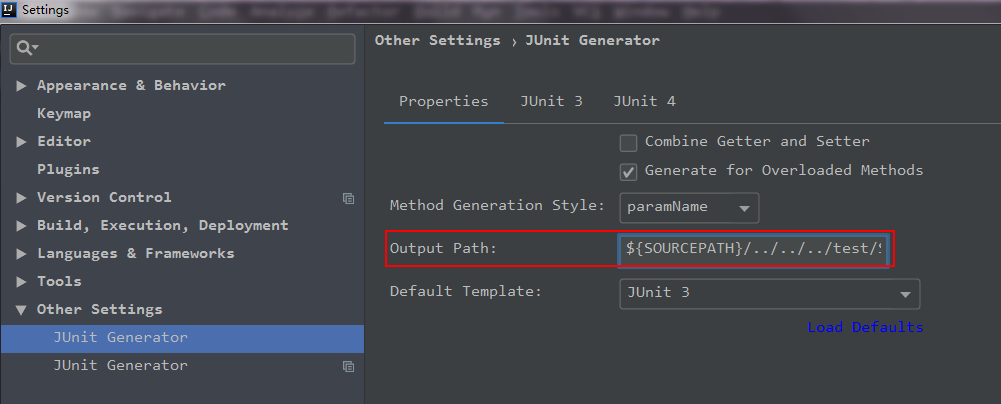Click inside the Output Path field
1001x404 pixels.
coord(753,250)
